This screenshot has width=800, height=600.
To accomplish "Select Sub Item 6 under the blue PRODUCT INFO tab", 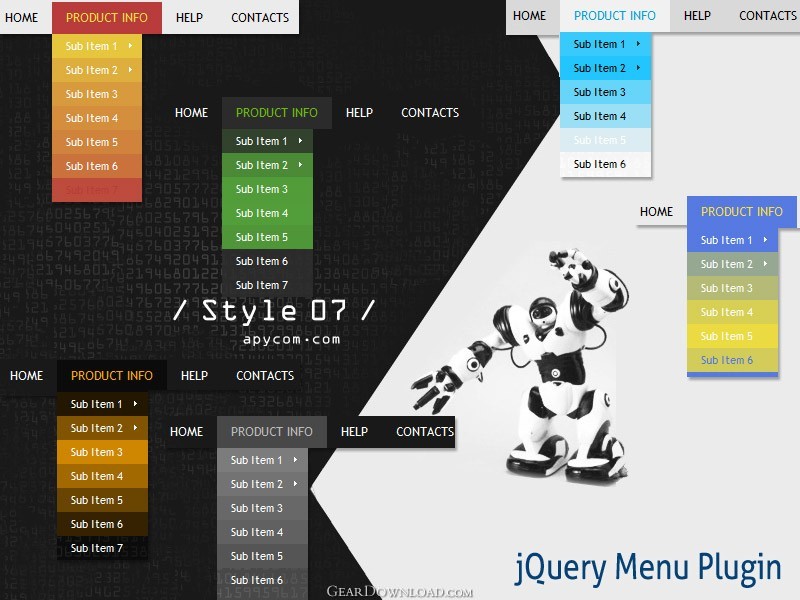I will [732, 360].
